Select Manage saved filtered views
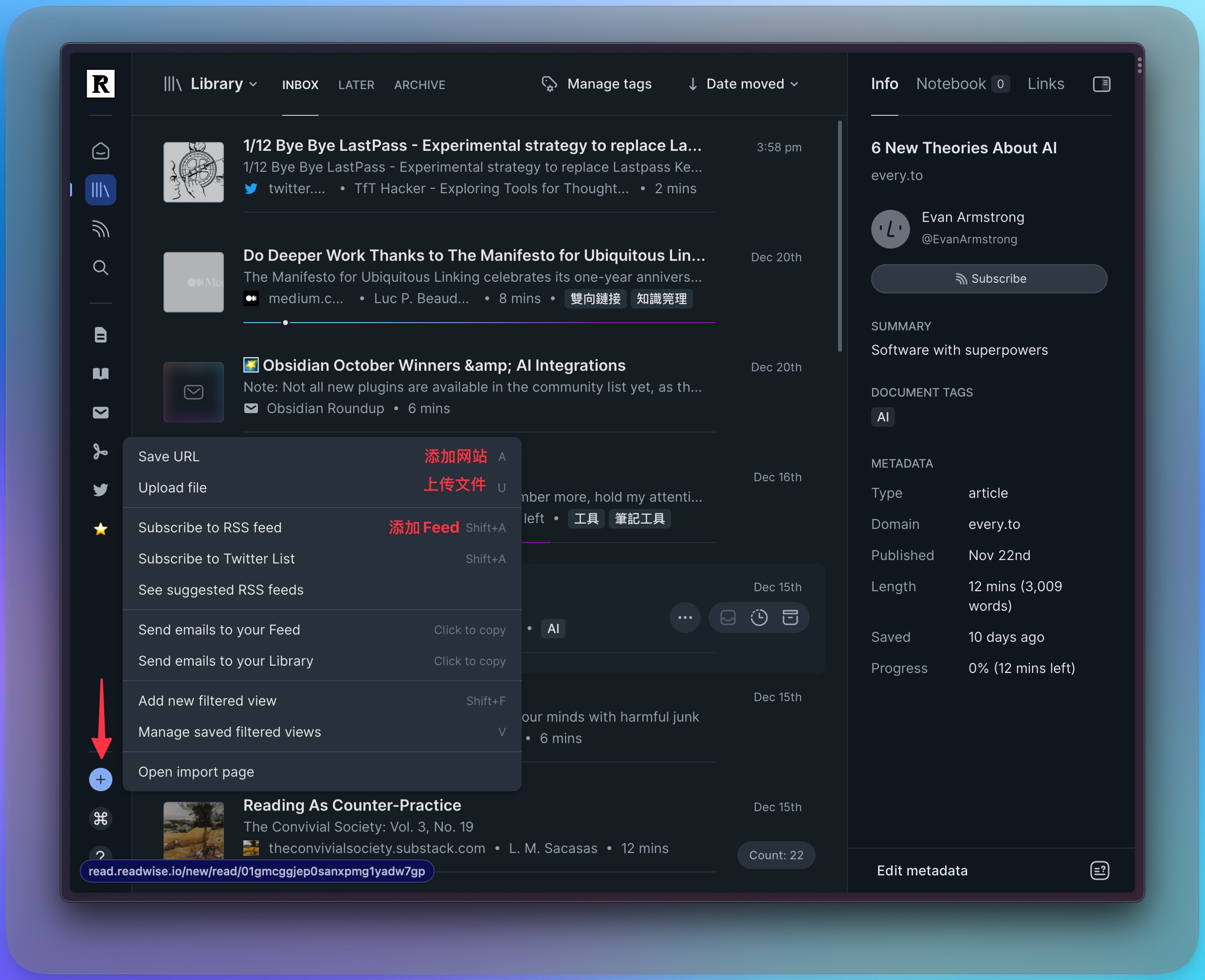The width and height of the screenshot is (1205, 980). [322, 732]
